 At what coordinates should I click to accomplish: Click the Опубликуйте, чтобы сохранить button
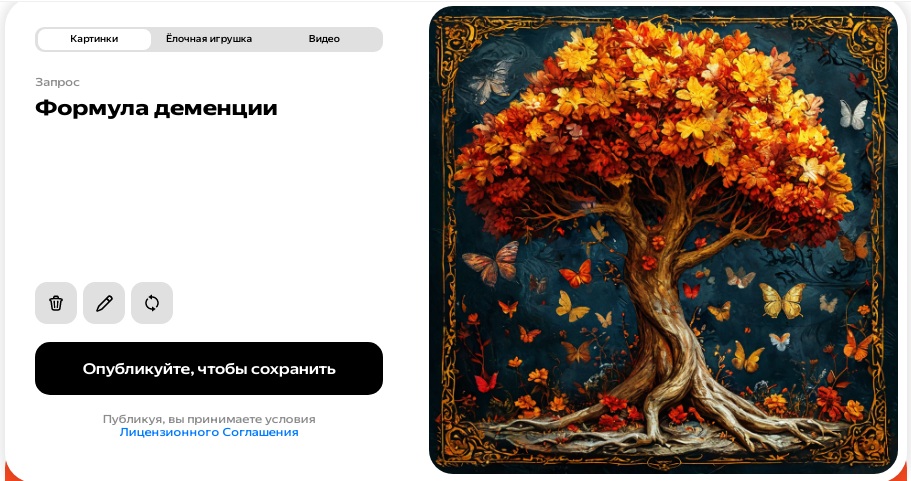click(x=209, y=368)
